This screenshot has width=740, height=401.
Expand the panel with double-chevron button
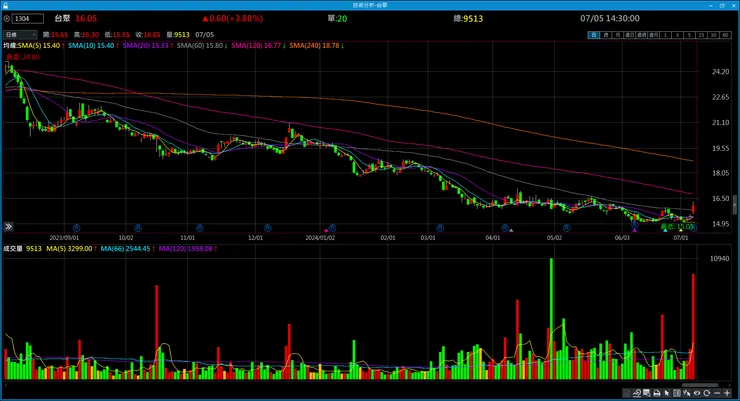[x=8, y=227]
